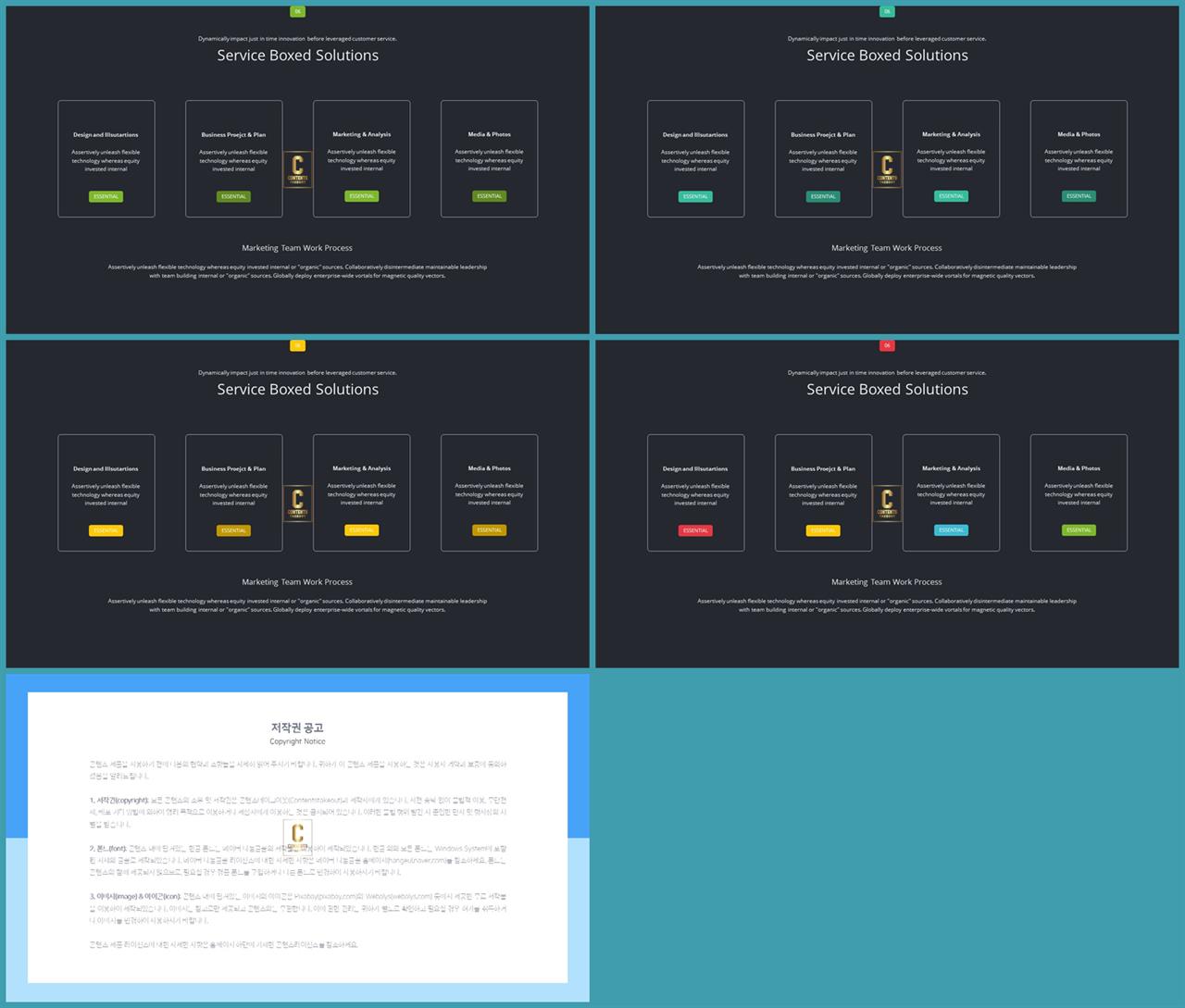Click the '3. 이미지(image) & 아이콘(icon)' paragraph
Screen dimensions: 1185x1008
pyautogui.click(x=298, y=908)
